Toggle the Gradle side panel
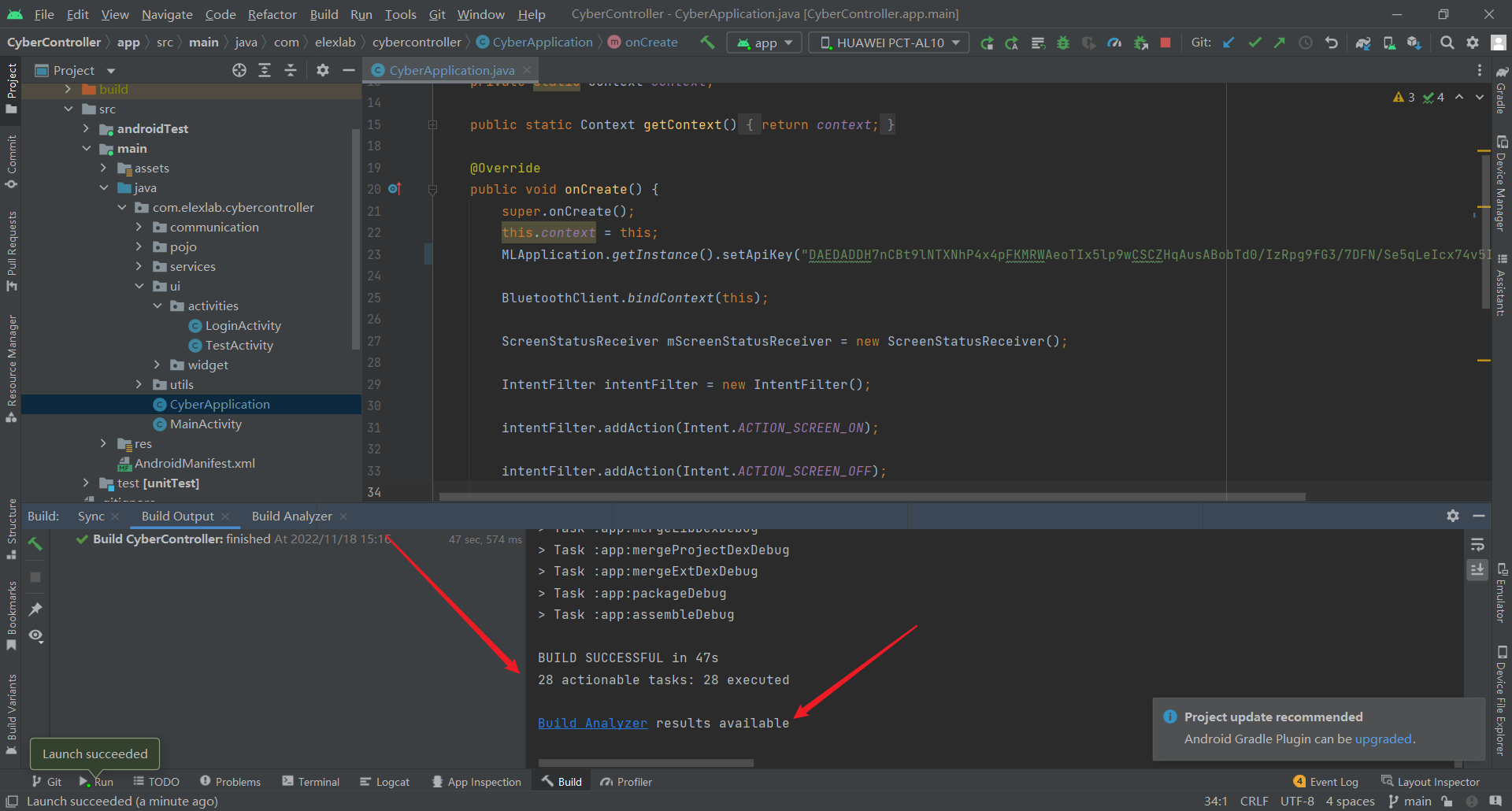 (1502, 90)
